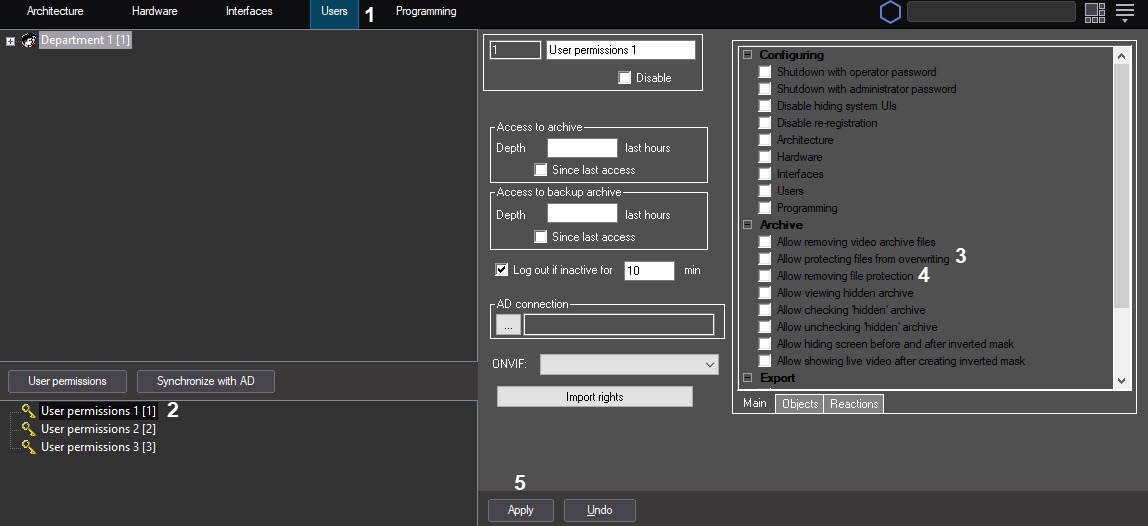
Task: Switch to the Programming tab
Action: tap(426, 12)
